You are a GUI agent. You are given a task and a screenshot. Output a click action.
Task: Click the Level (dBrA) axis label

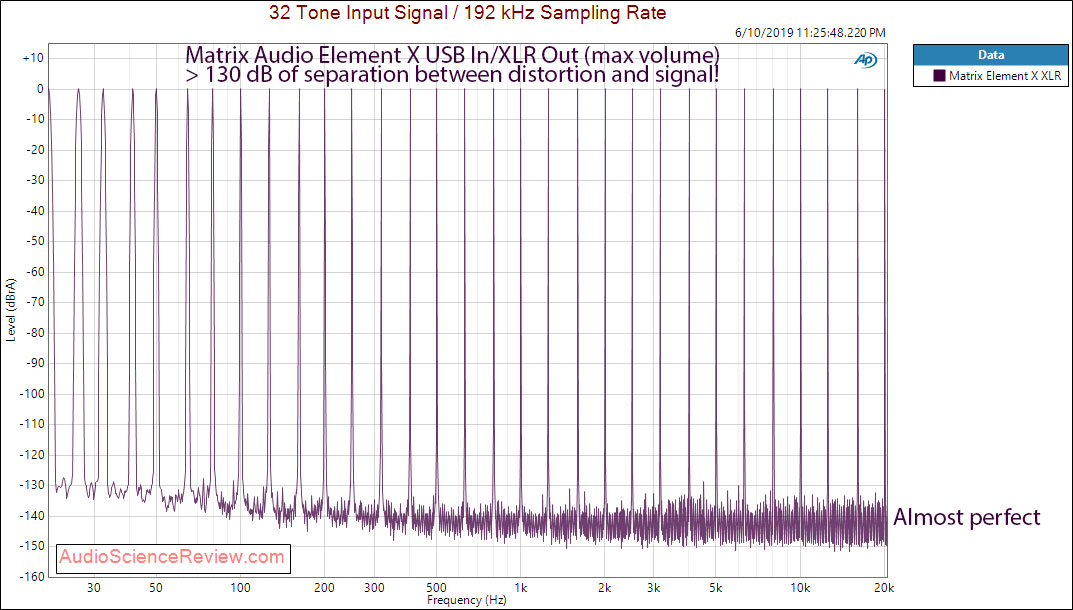[10, 310]
